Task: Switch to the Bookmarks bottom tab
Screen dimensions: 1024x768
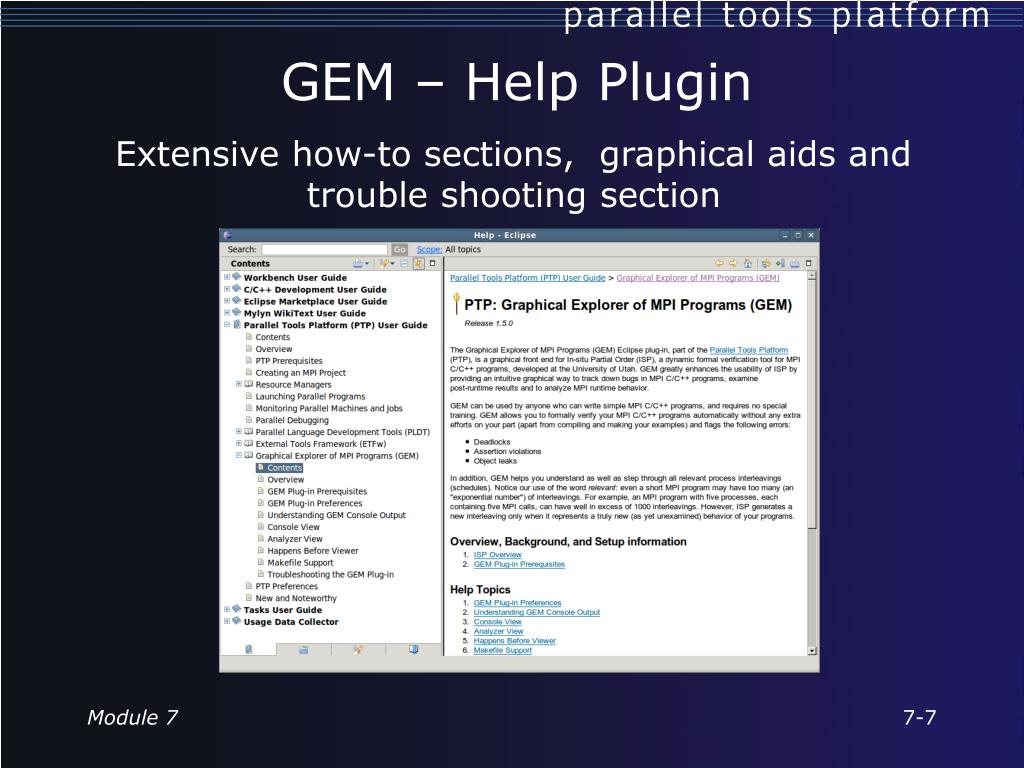Action: pyautogui.click(x=413, y=649)
